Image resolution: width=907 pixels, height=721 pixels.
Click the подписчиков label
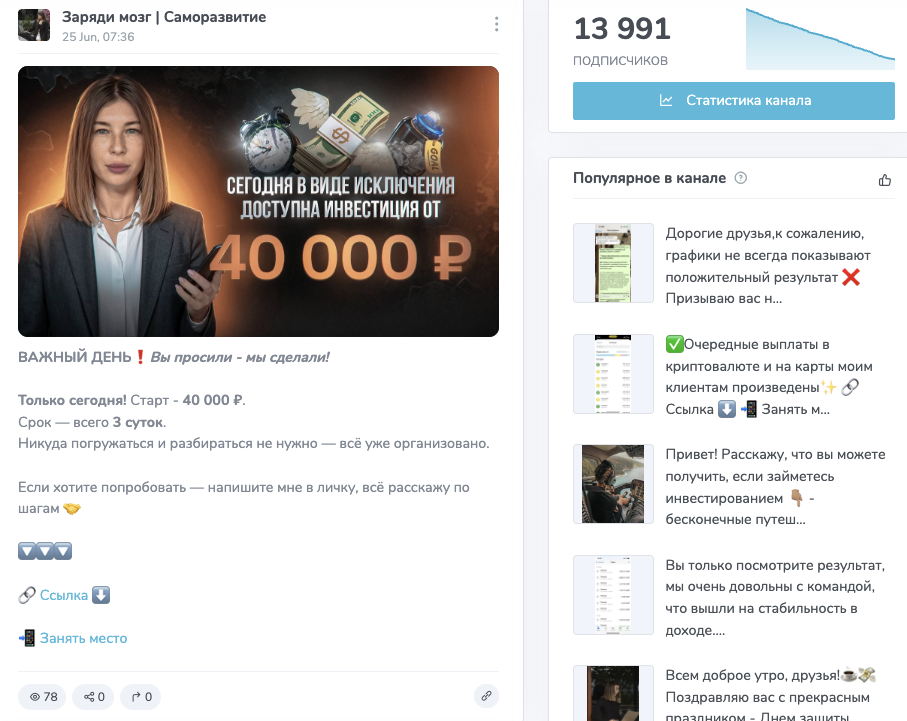[620, 60]
